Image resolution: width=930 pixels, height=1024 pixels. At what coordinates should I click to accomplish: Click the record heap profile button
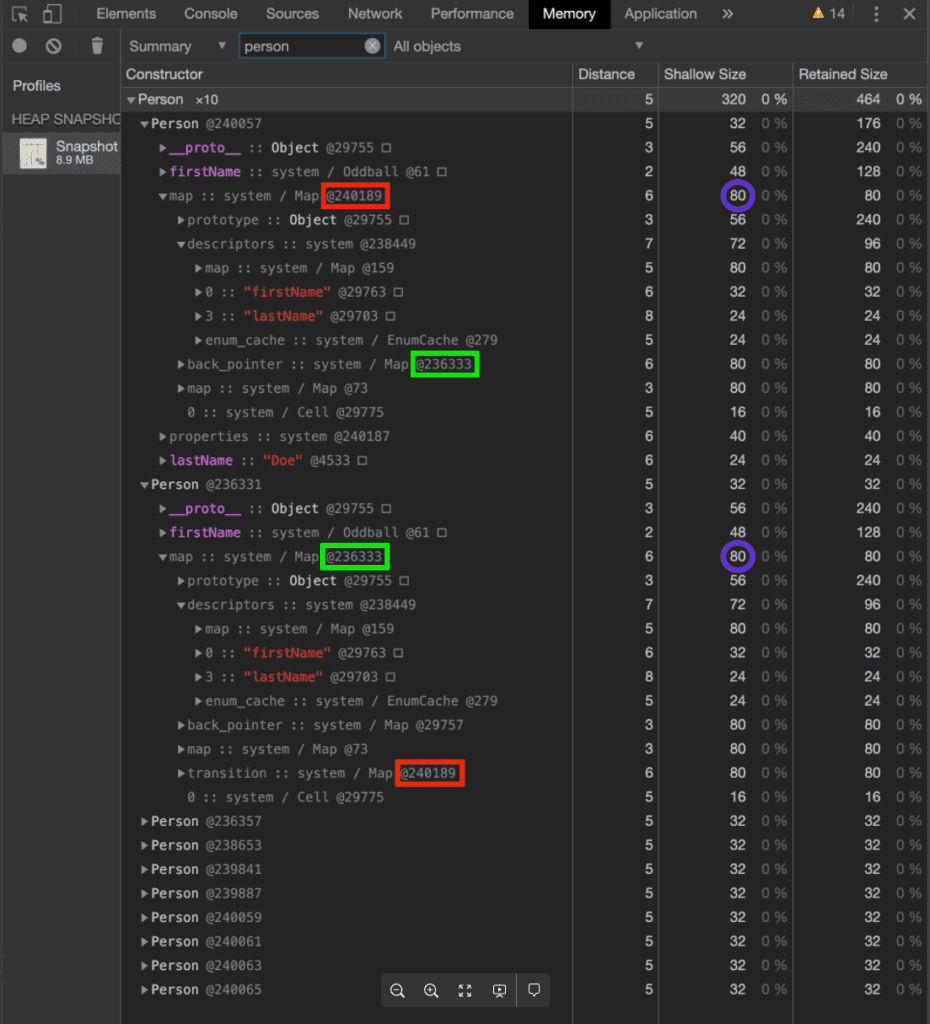pyautogui.click(x=19, y=46)
